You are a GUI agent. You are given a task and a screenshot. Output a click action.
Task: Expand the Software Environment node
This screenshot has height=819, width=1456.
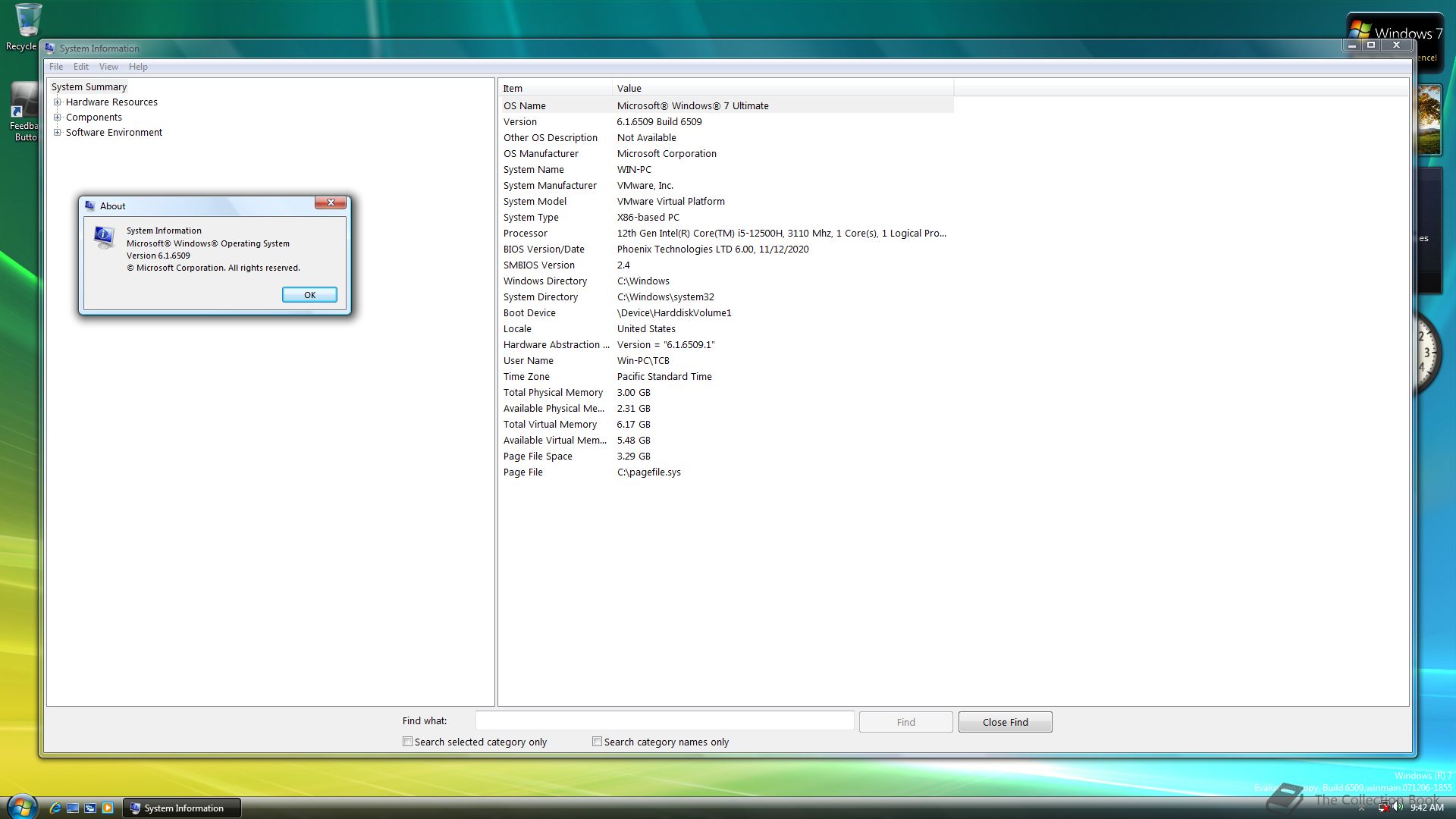click(57, 132)
